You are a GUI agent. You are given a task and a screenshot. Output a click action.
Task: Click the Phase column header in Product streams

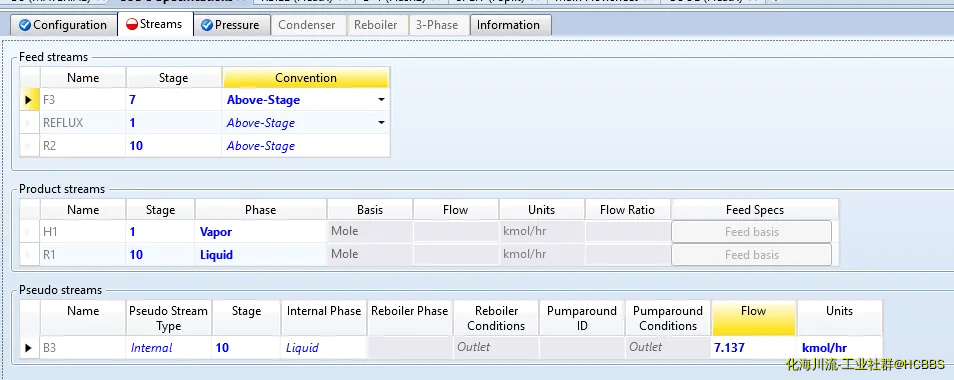click(x=260, y=210)
